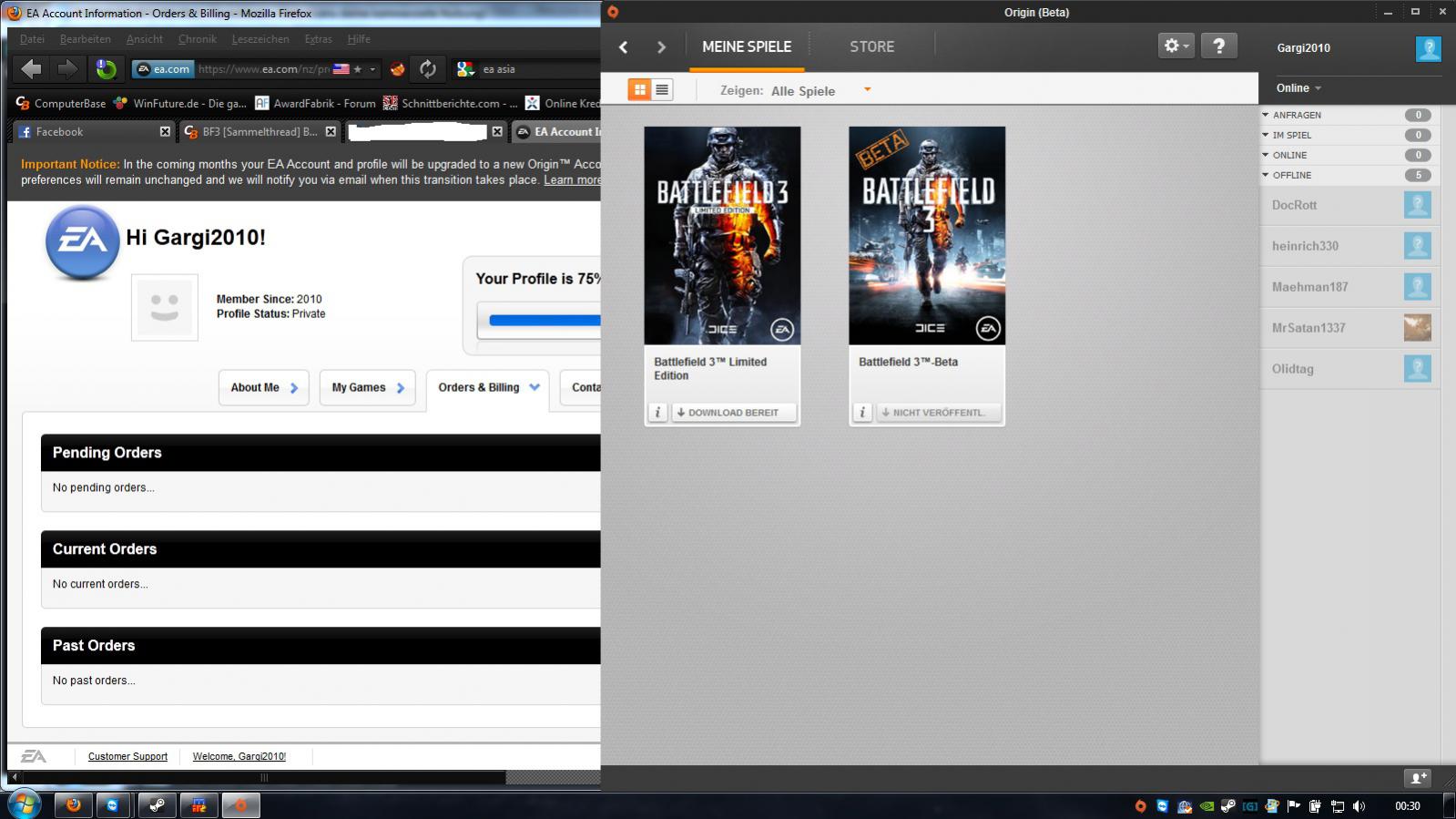
Task: Close the BF3 Sammelthread tab
Action: tap(331, 131)
